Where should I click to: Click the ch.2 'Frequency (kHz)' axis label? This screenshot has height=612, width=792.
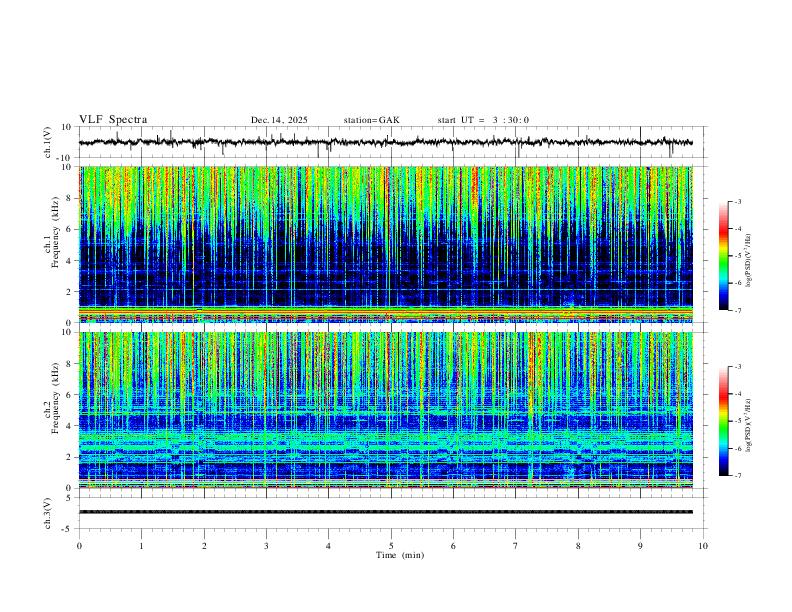56,398
